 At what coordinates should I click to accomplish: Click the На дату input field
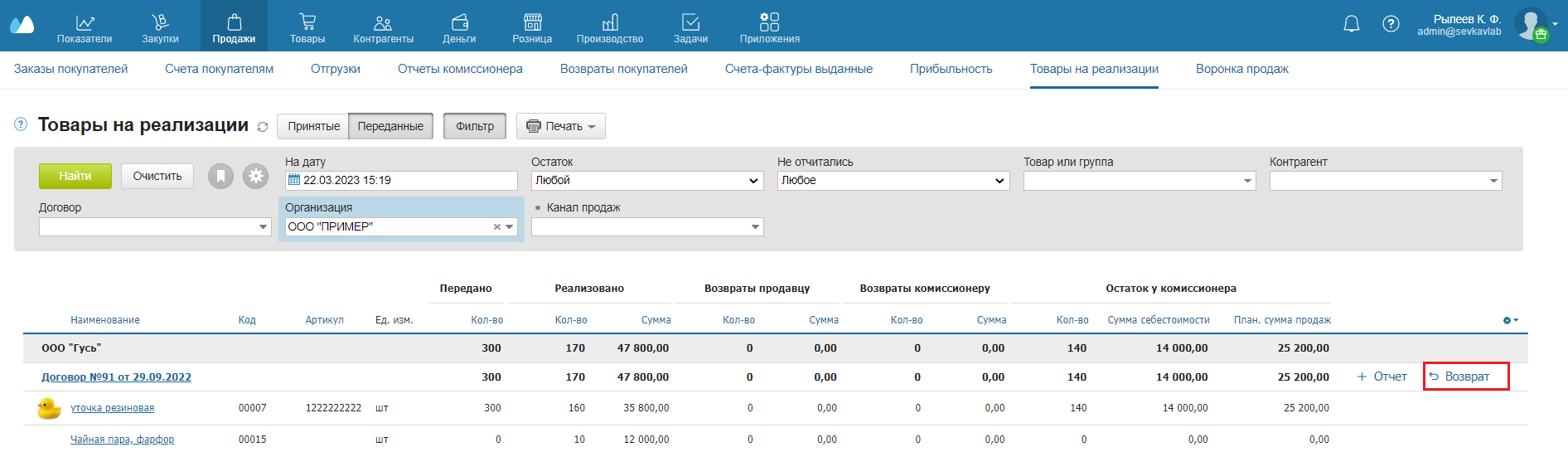point(406,181)
